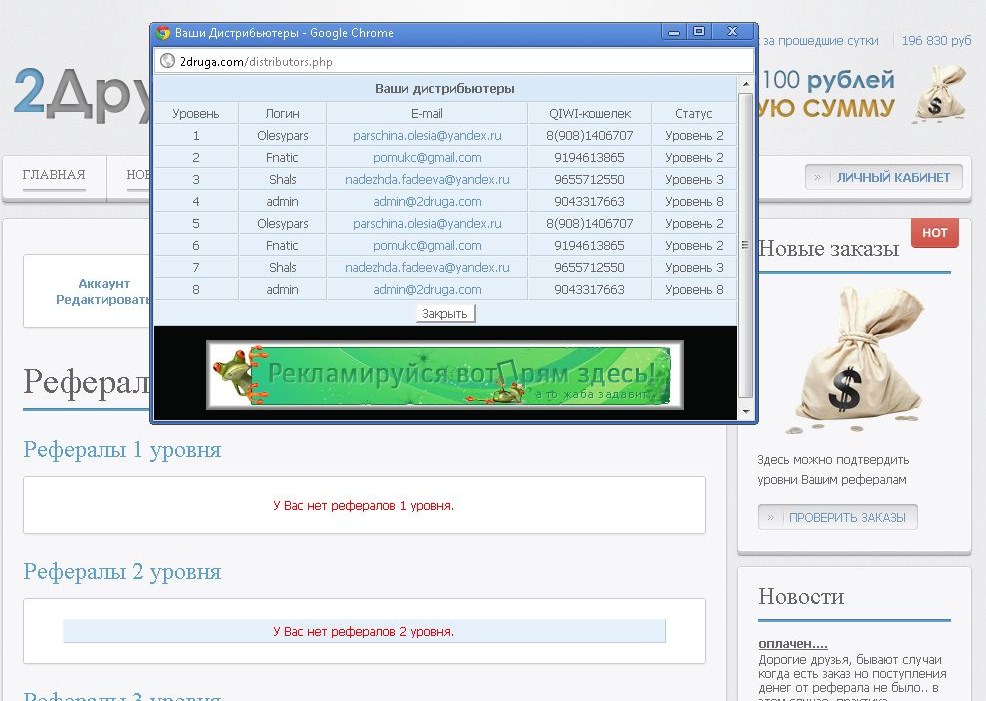Click QIWI number 9655712550 in row 3

590,179
